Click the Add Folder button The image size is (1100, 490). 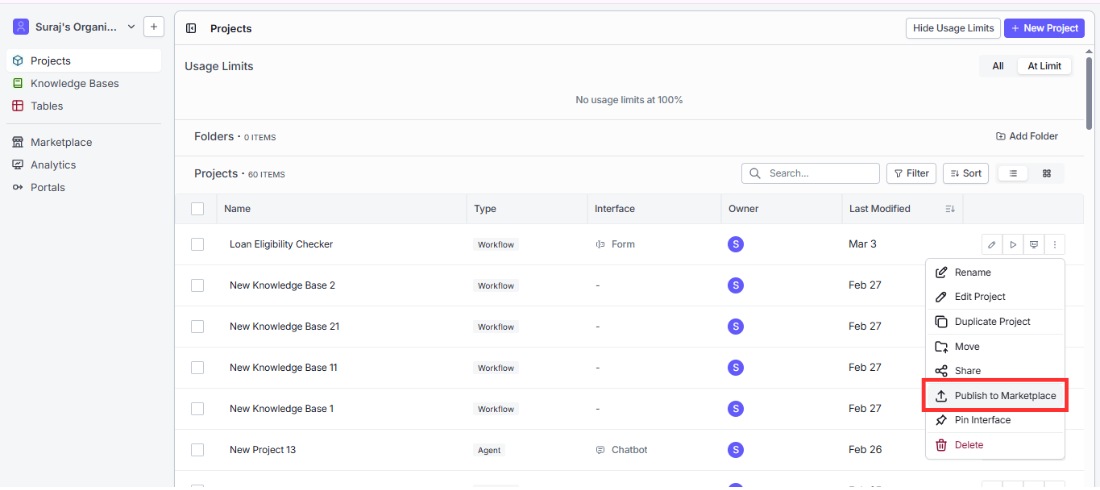point(1027,136)
